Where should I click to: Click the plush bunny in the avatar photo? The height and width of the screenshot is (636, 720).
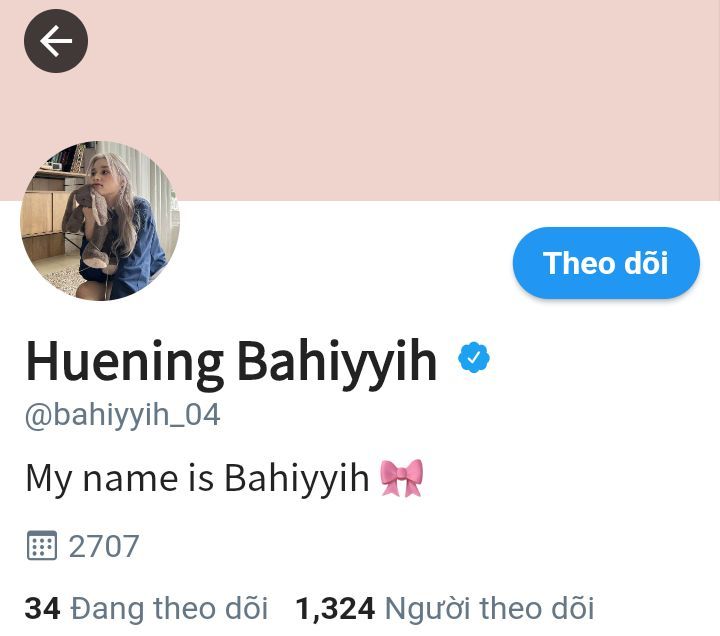(x=90, y=225)
